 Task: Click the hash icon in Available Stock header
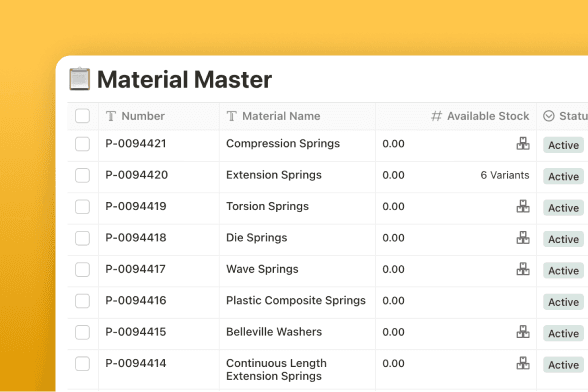[x=436, y=116]
